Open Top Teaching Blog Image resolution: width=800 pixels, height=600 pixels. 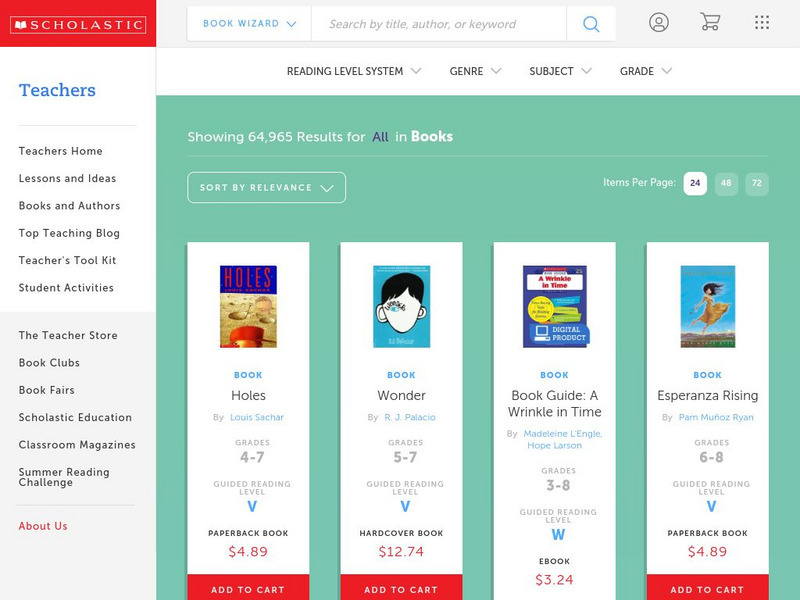pyautogui.click(x=69, y=233)
